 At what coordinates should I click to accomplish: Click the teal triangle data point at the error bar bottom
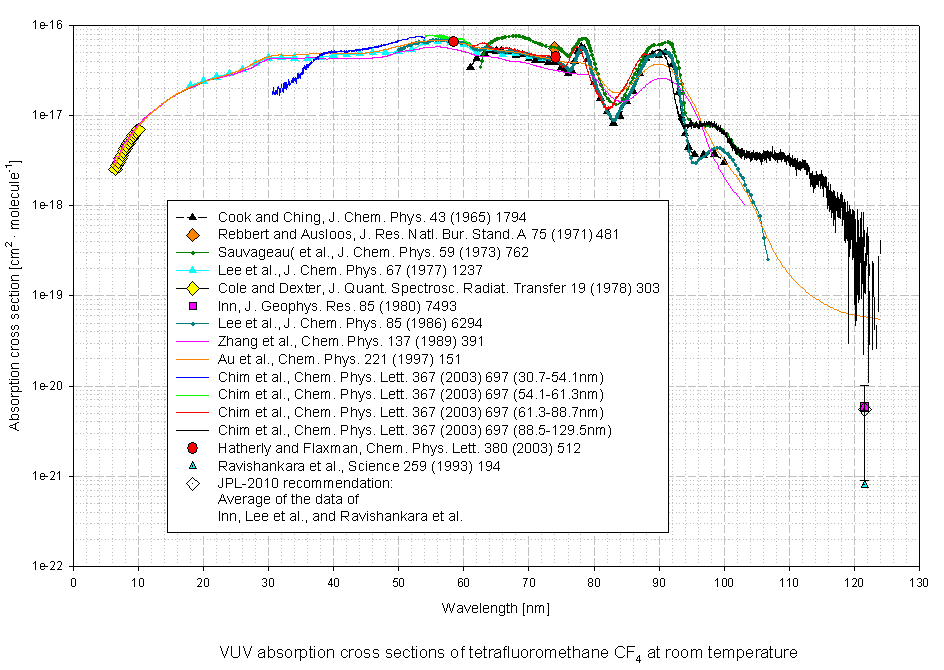pos(864,484)
